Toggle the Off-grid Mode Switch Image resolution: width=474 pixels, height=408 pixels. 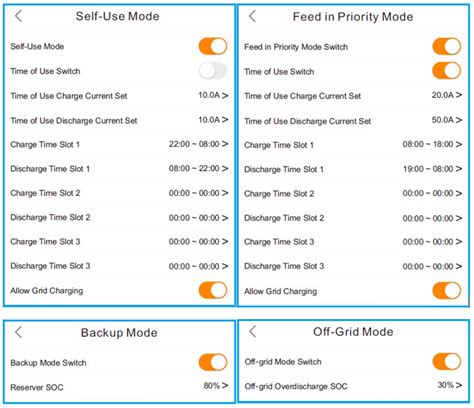pos(447,361)
